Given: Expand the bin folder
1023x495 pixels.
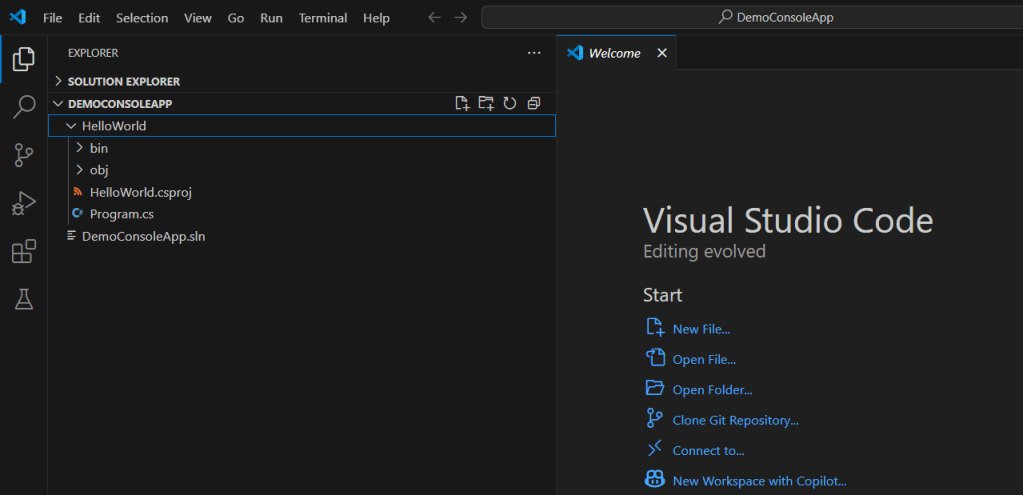Looking at the screenshot, I should coord(98,148).
